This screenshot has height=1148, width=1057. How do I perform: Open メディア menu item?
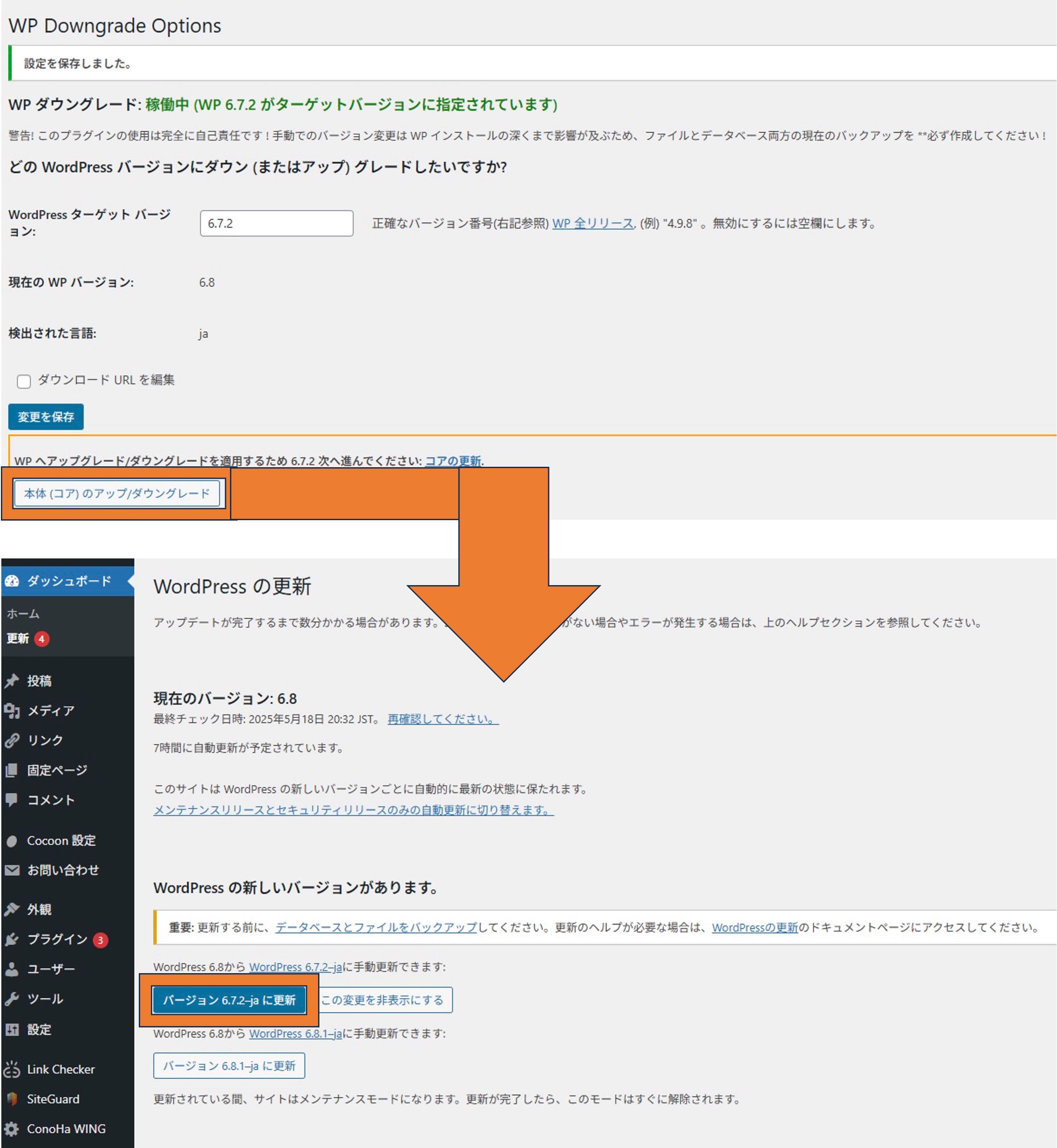click(x=51, y=711)
